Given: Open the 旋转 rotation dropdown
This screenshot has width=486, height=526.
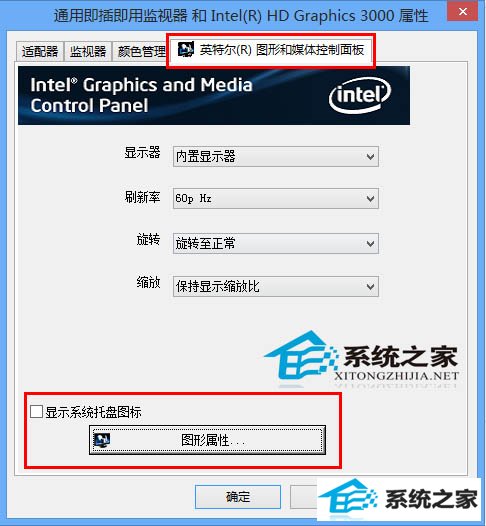Looking at the screenshot, I should 276,244.
